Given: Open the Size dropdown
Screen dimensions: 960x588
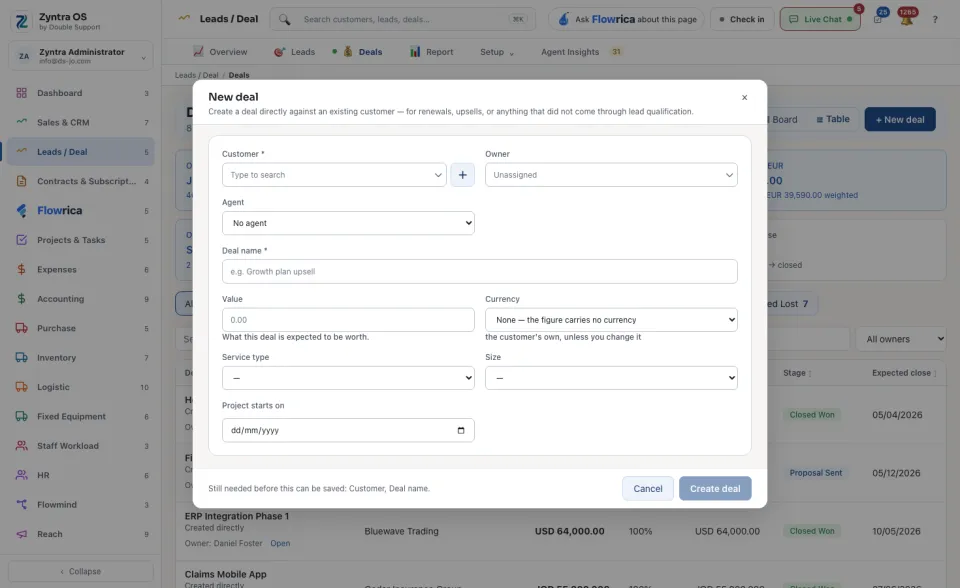Looking at the screenshot, I should tap(611, 379).
